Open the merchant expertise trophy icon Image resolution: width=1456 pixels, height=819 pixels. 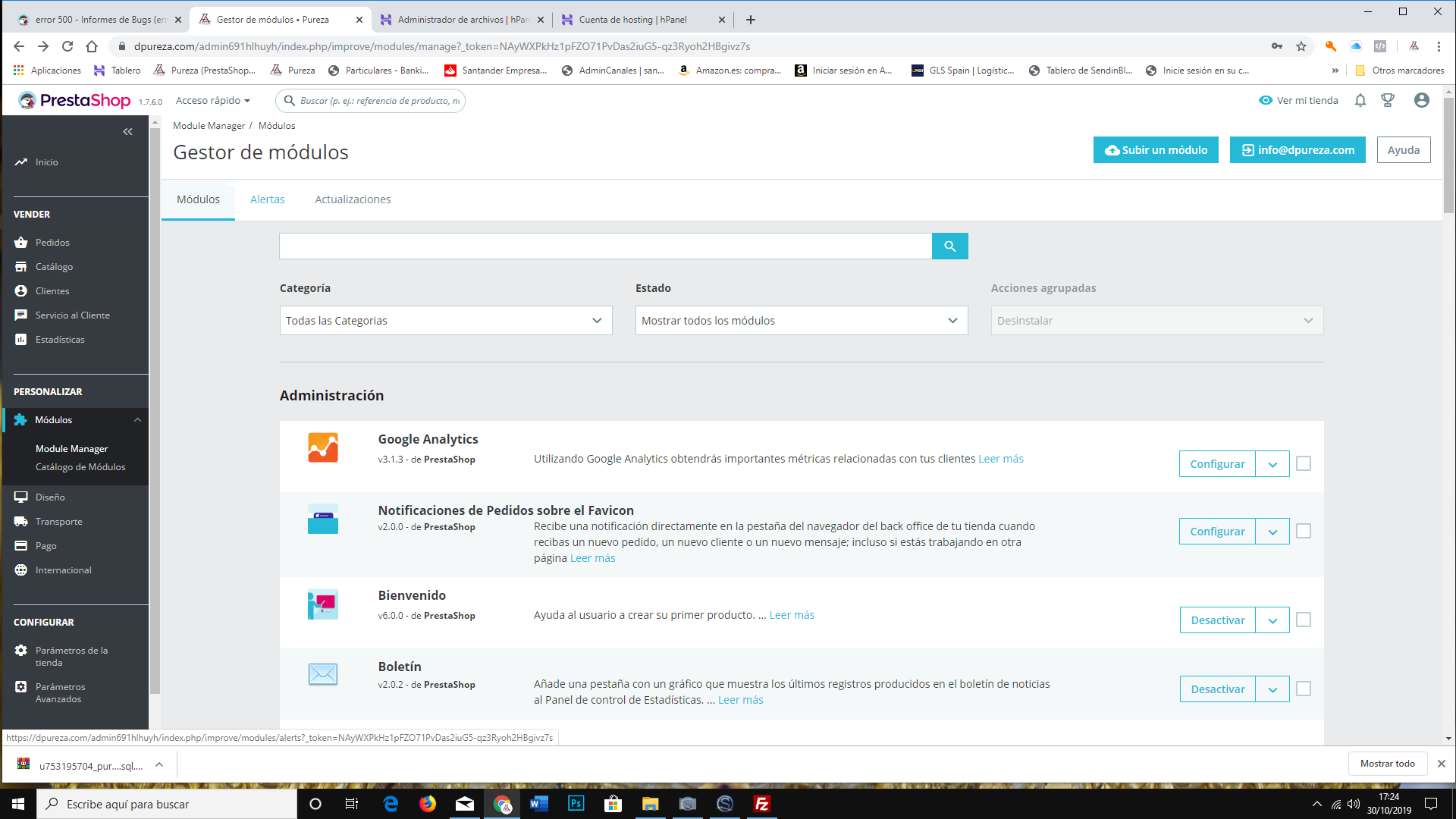tap(1388, 100)
